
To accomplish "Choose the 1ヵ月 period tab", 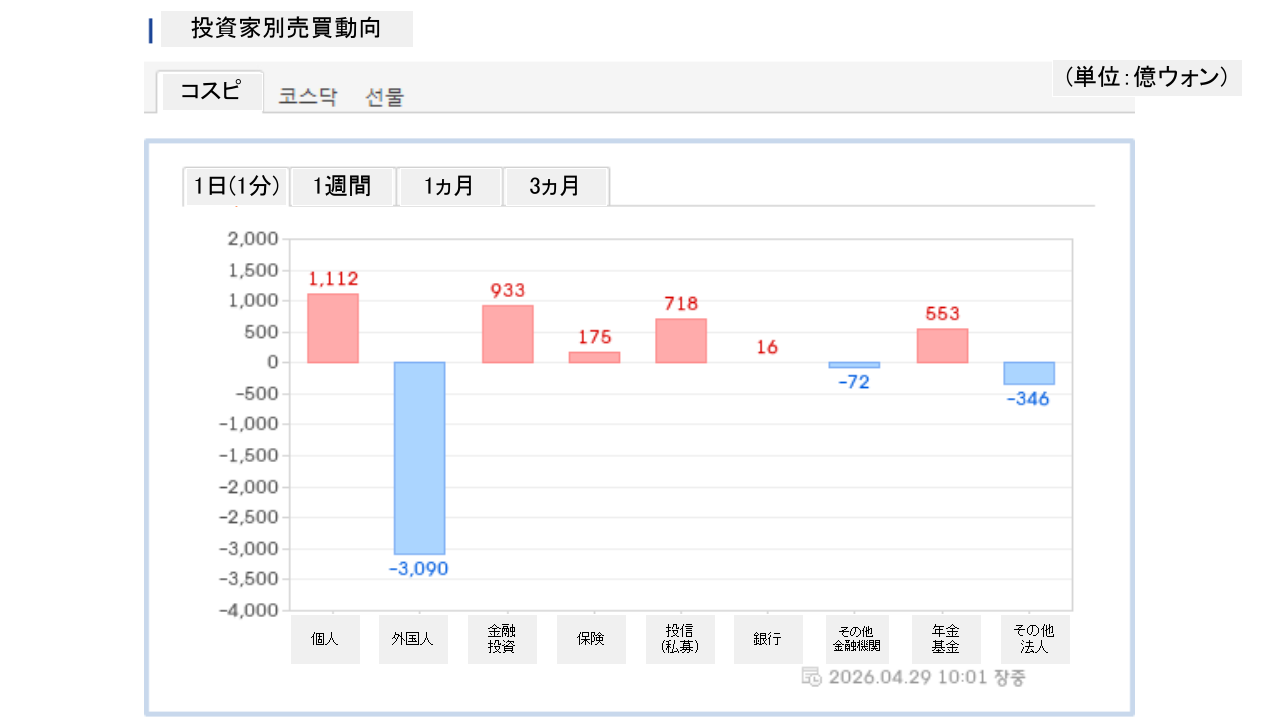I will click(x=449, y=186).
